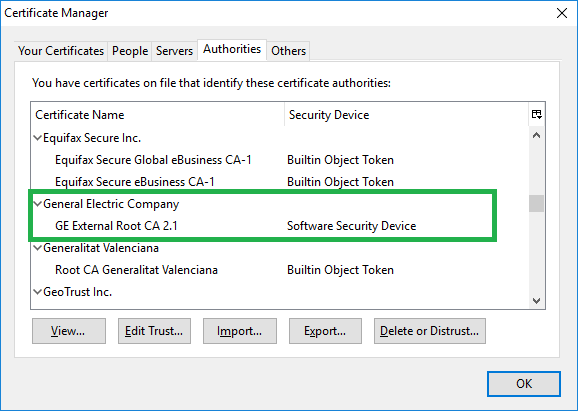Click scrollbar down arrow in certificate list
The width and height of the screenshot is (578, 411).
click(537, 301)
